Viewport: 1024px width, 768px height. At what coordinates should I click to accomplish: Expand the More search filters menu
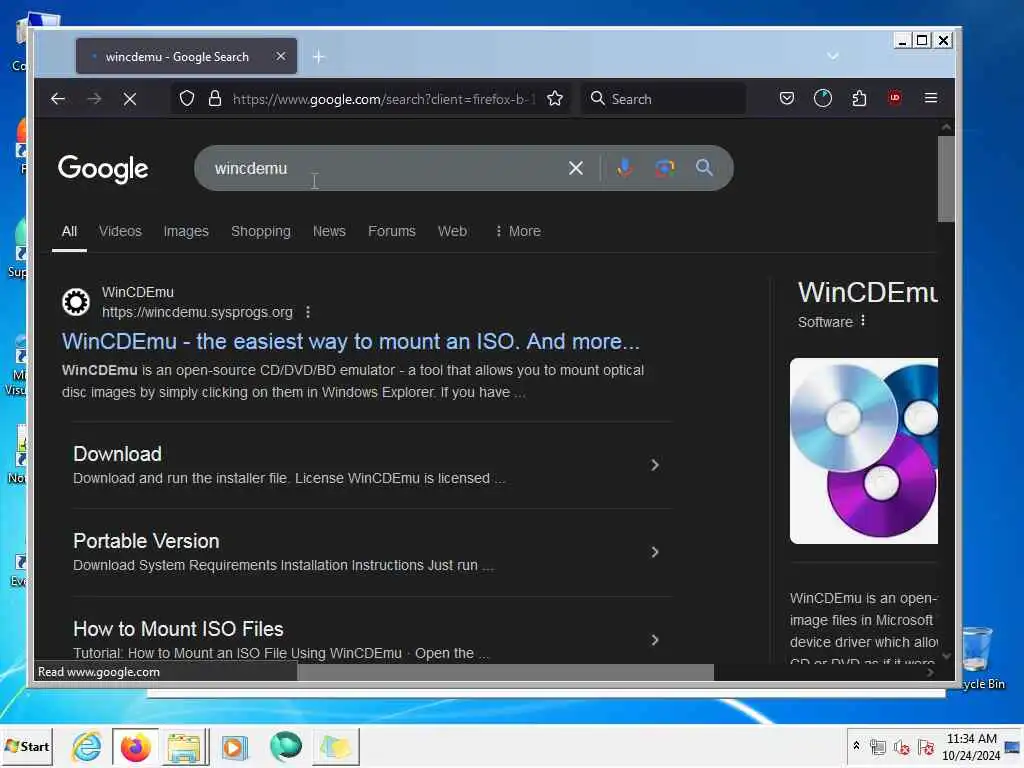pos(518,231)
